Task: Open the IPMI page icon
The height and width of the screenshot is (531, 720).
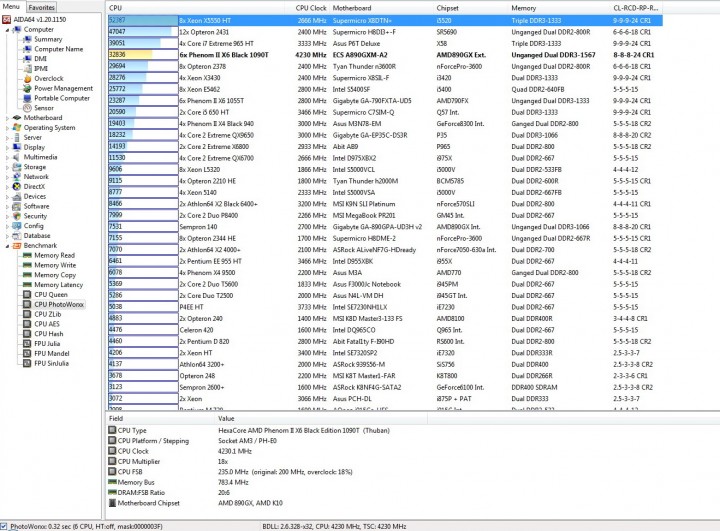Action: (27, 68)
